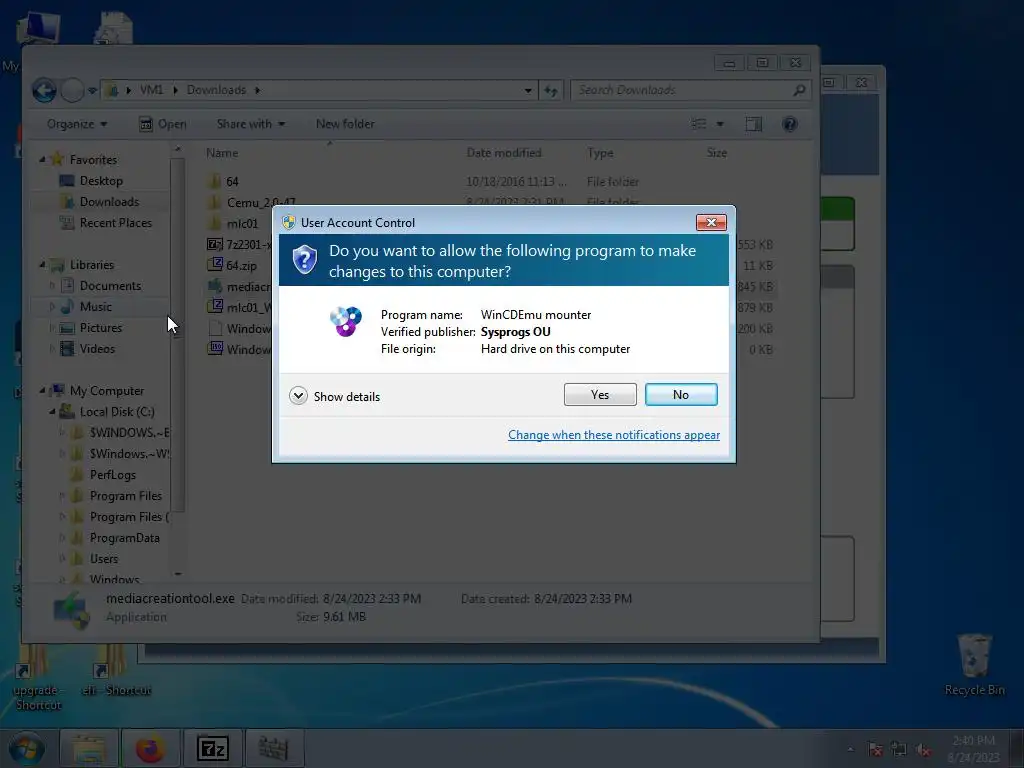Viewport: 1024px width, 768px height.
Task: Toggle the preview pane icon
Action: coord(754,124)
